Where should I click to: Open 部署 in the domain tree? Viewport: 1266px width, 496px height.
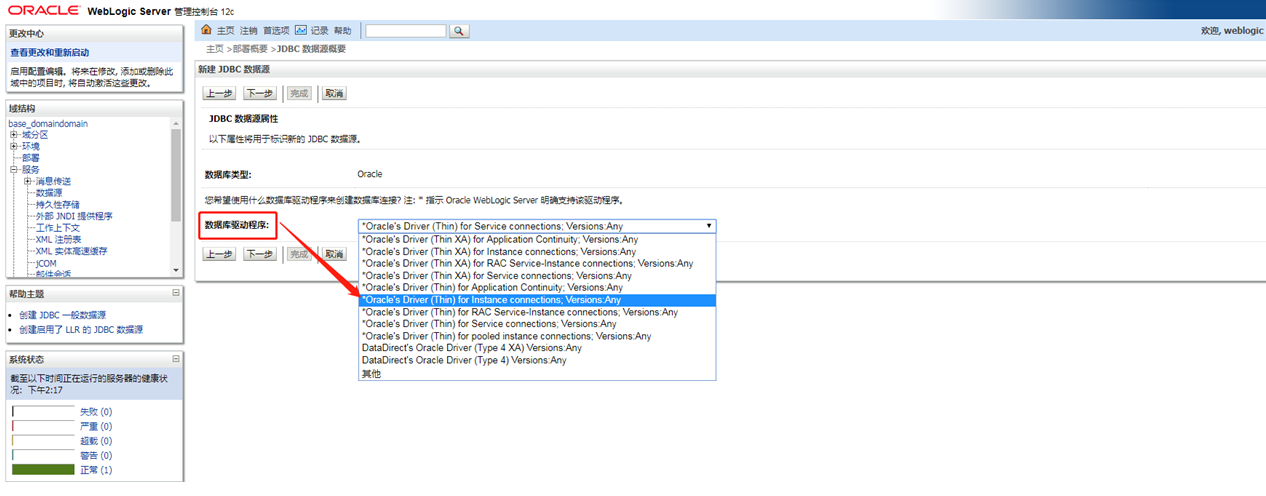[31, 158]
